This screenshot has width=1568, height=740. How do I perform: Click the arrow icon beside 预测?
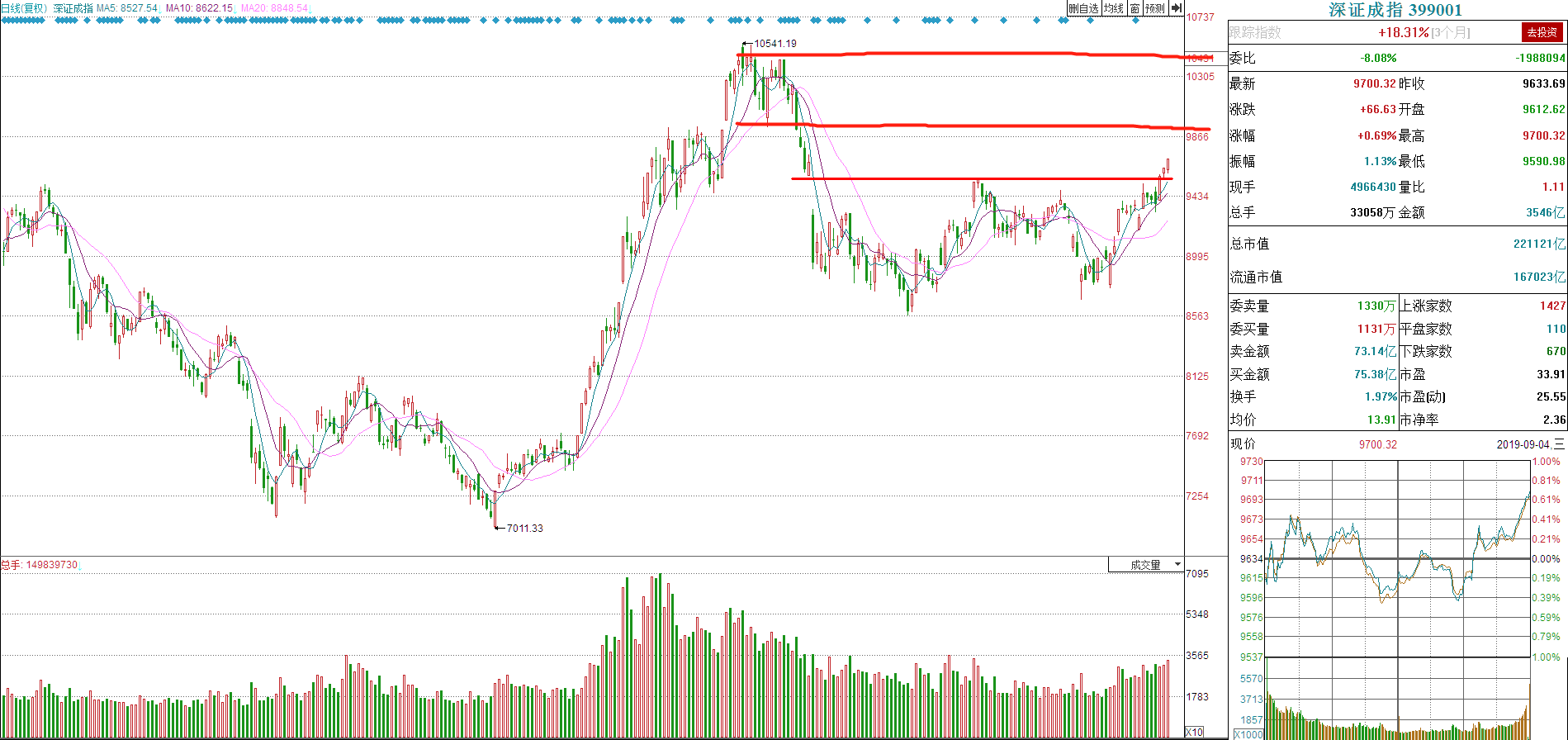1177,8
